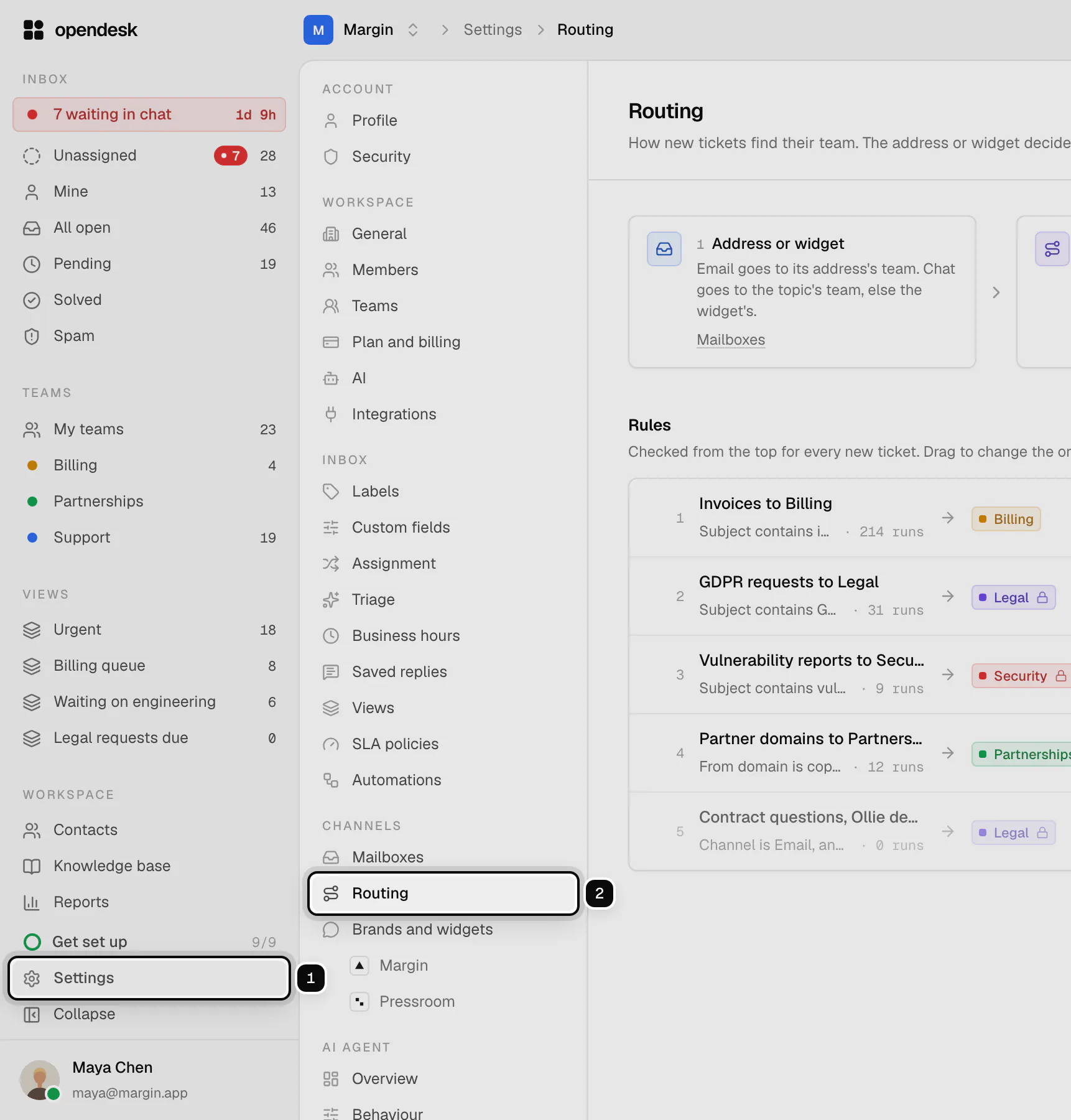Screen dimensions: 1071x1120
Task: Open AI Agent Overview settings
Action: coord(443,1079)
